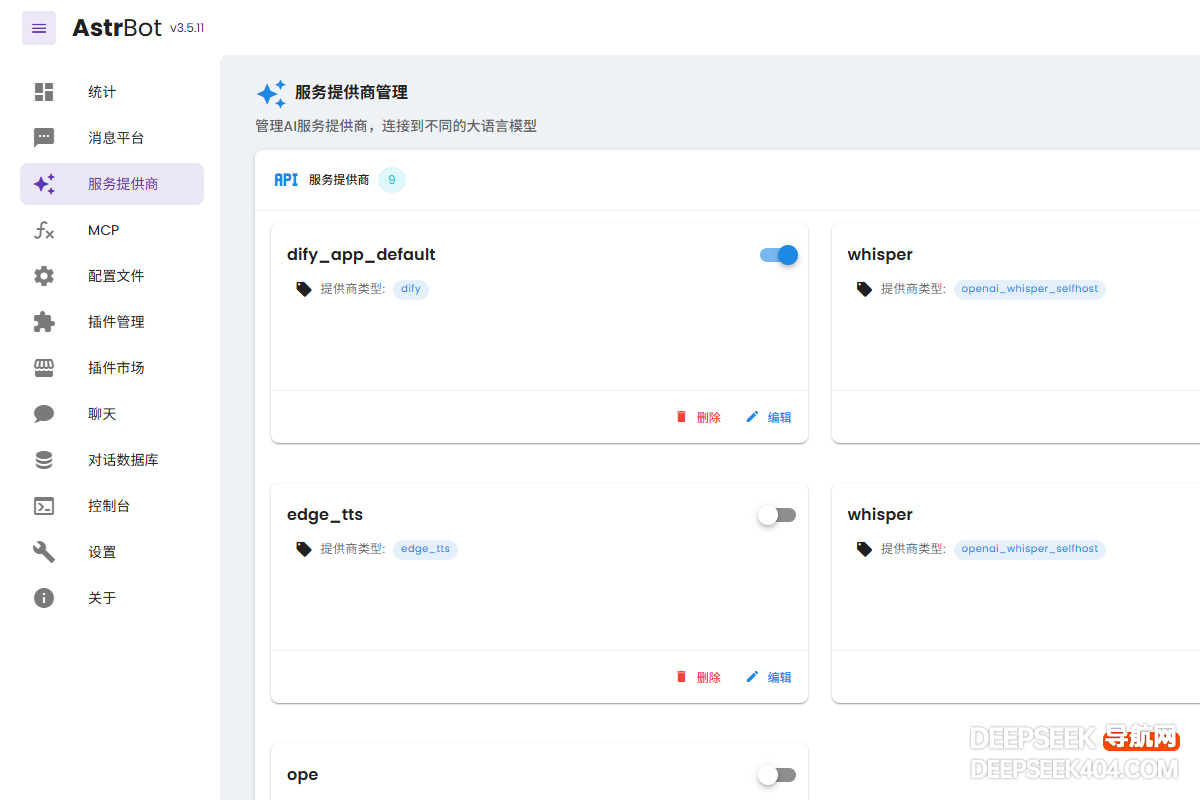Select 聊天 in the sidebar menu

tap(102, 414)
